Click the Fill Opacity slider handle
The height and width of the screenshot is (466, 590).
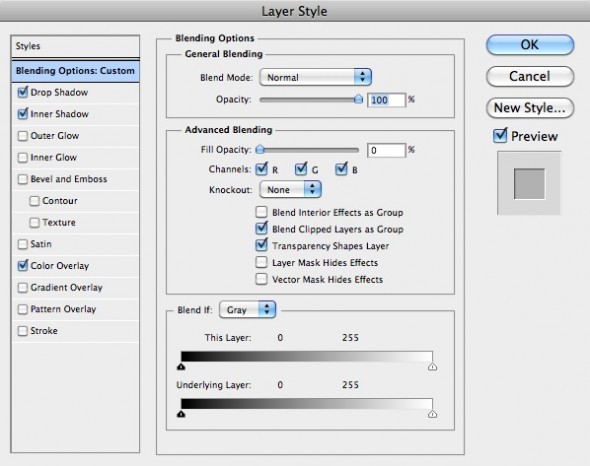click(260, 150)
